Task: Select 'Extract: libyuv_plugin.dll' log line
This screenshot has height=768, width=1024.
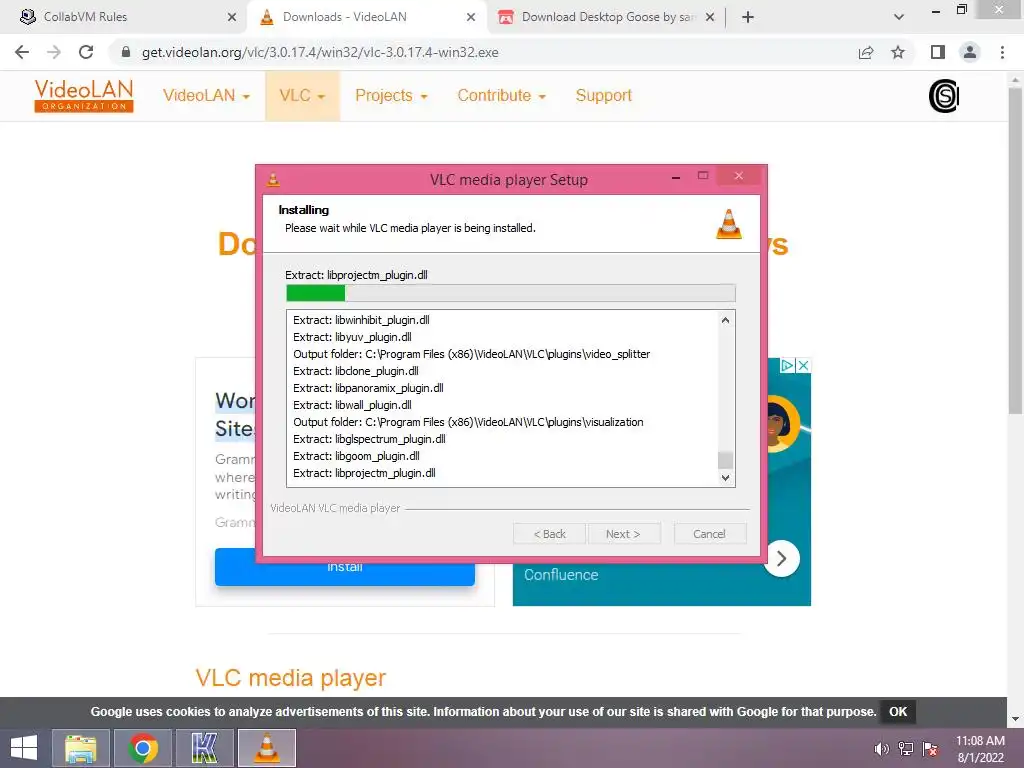Action: [352, 337]
